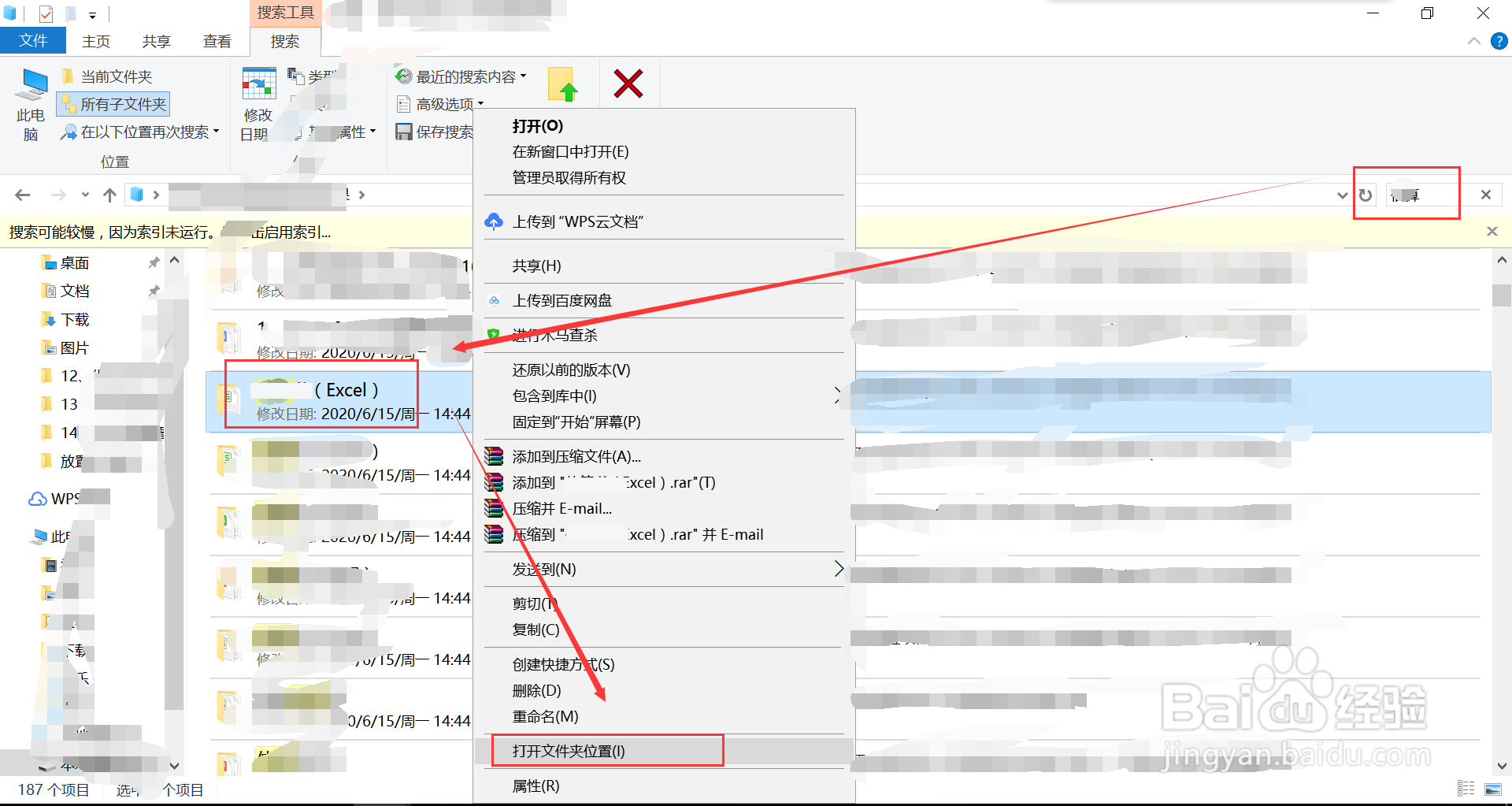Go up one folder level

click(109, 195)
